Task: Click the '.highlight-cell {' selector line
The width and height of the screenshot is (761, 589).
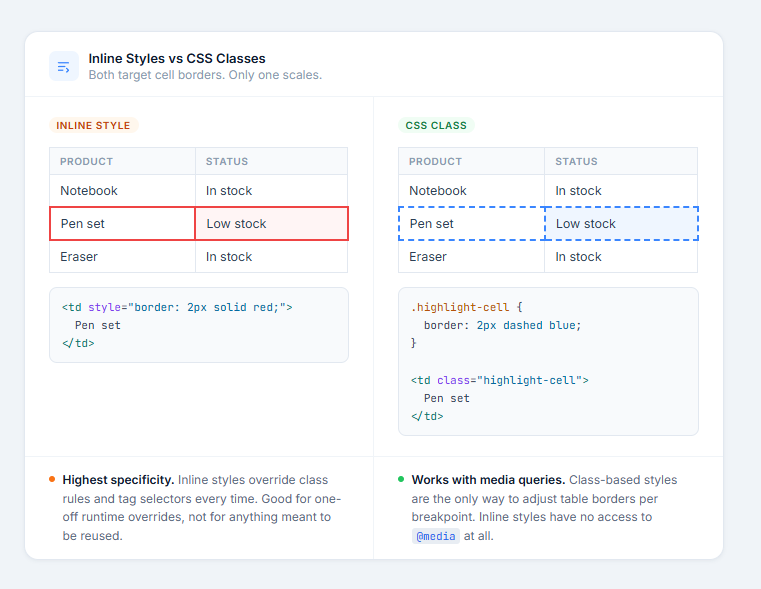Action: click(466, 307)
